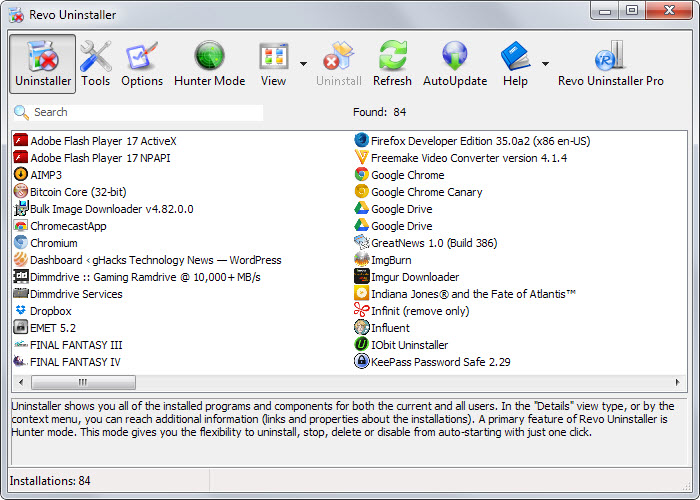Refresh the installed programs list
The width and height of the screenshot is (700, 500).
pos(392,64)
